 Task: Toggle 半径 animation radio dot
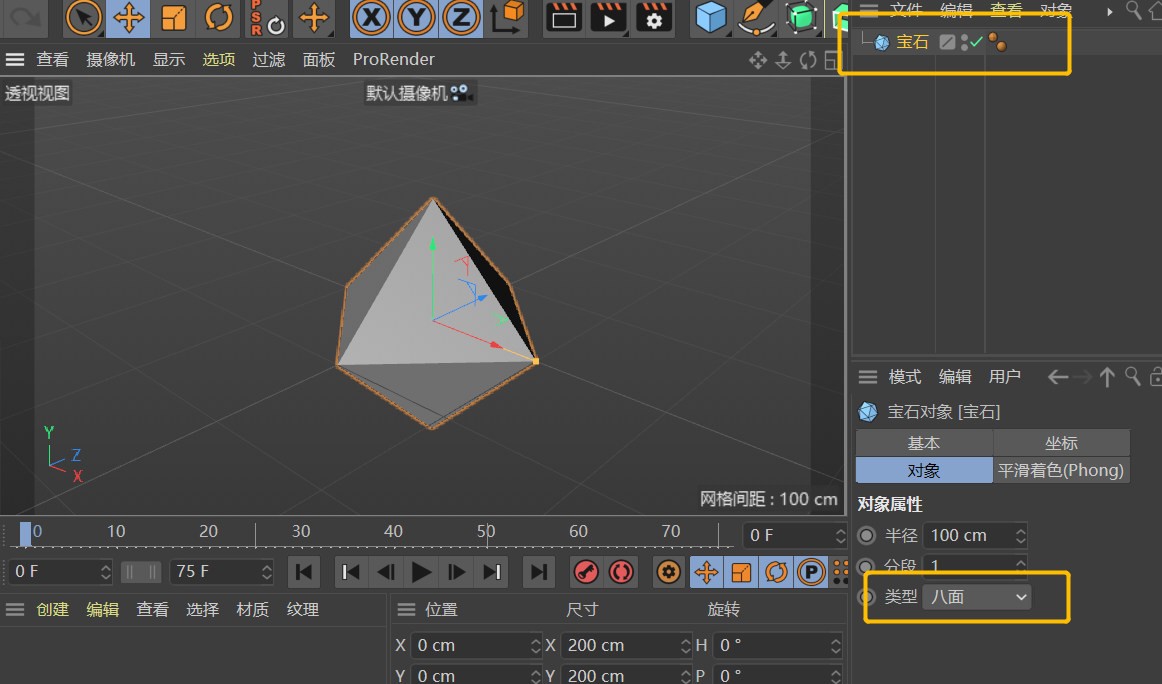(866, 535)
